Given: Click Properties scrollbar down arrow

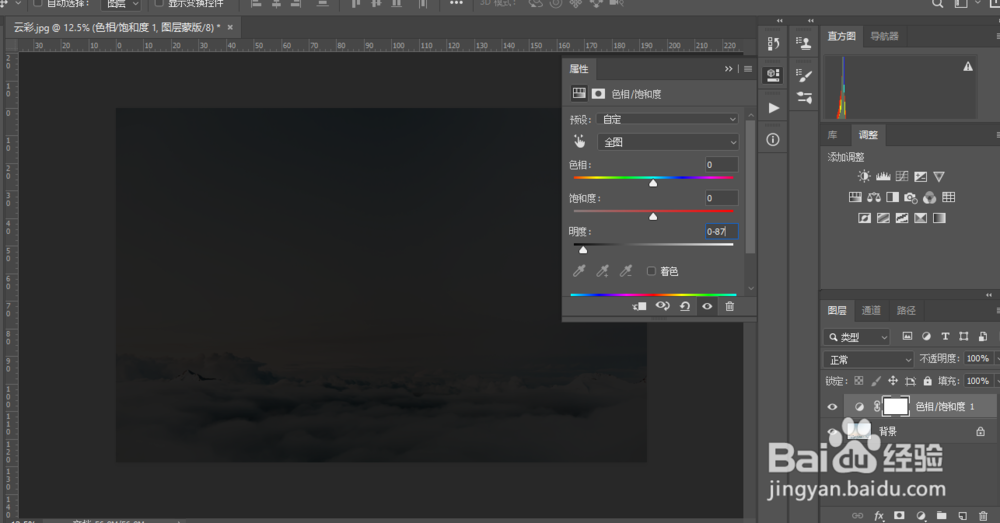Looking at the screenshot, I should pyautogui.click(x=751, y=288).
